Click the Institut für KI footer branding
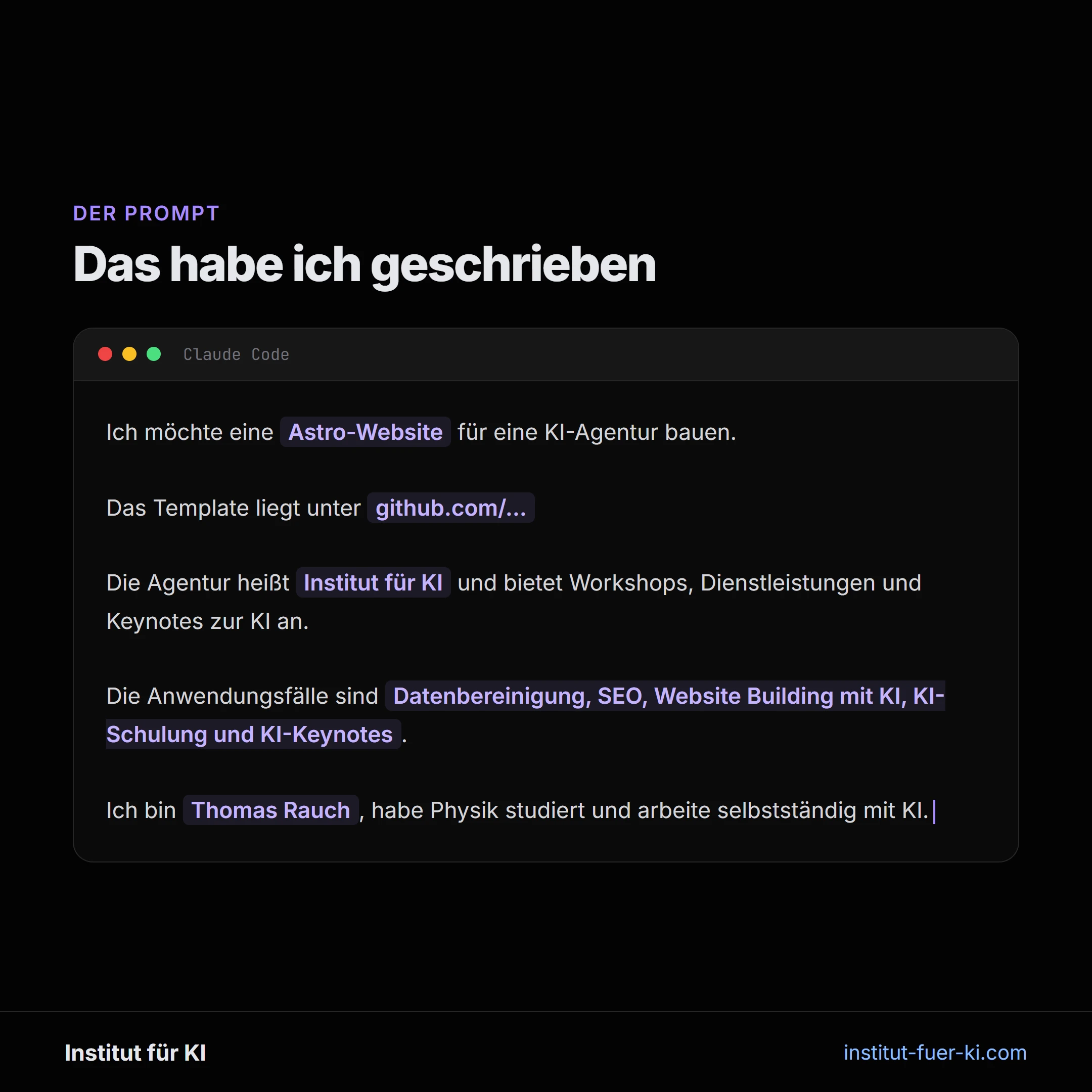1092x1092 pixels. pyautogui.click(x=135, y=1053)
